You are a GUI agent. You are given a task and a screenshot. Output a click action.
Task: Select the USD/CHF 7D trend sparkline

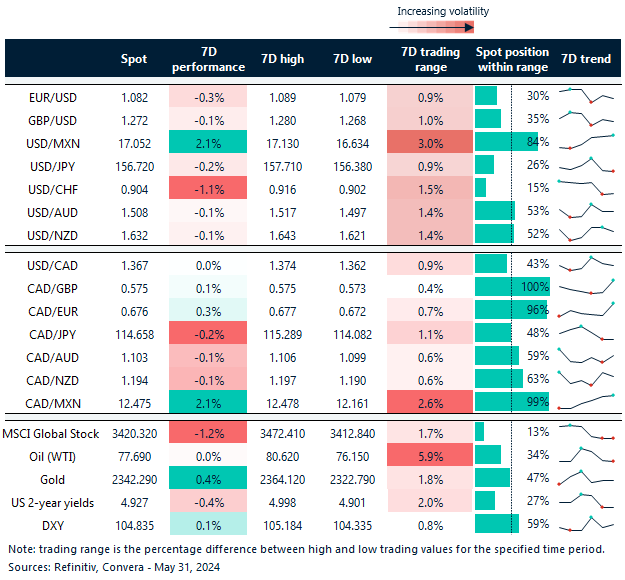click(x=586, y=187)
